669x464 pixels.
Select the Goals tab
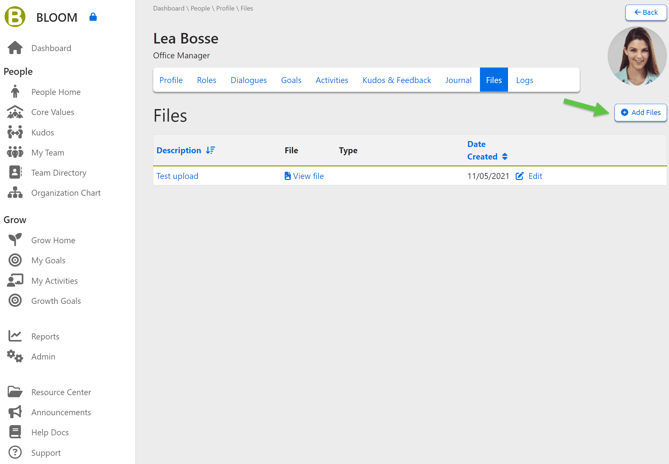[291, 80]
